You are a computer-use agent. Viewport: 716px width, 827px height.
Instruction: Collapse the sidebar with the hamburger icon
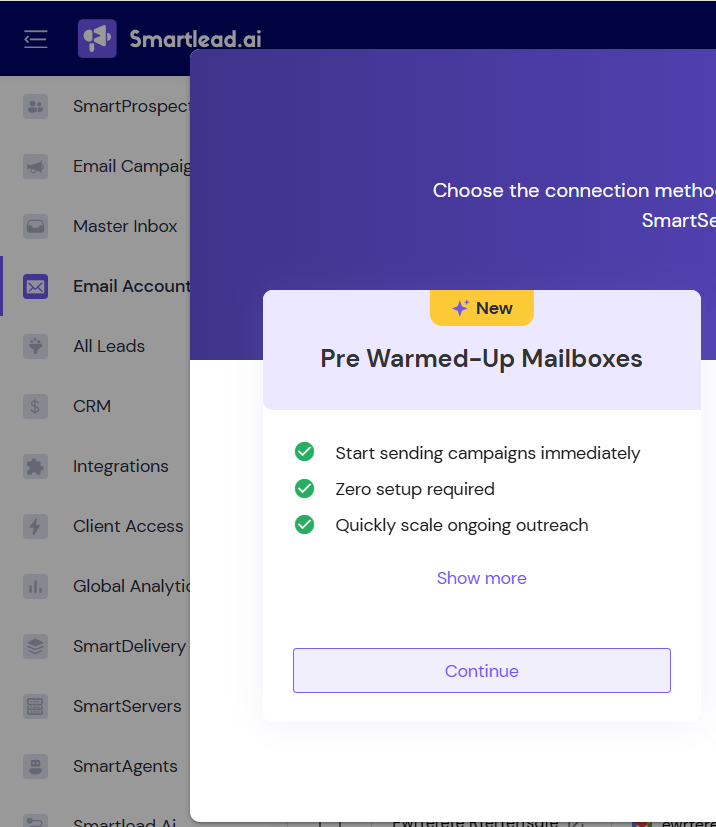click(36, 39)
